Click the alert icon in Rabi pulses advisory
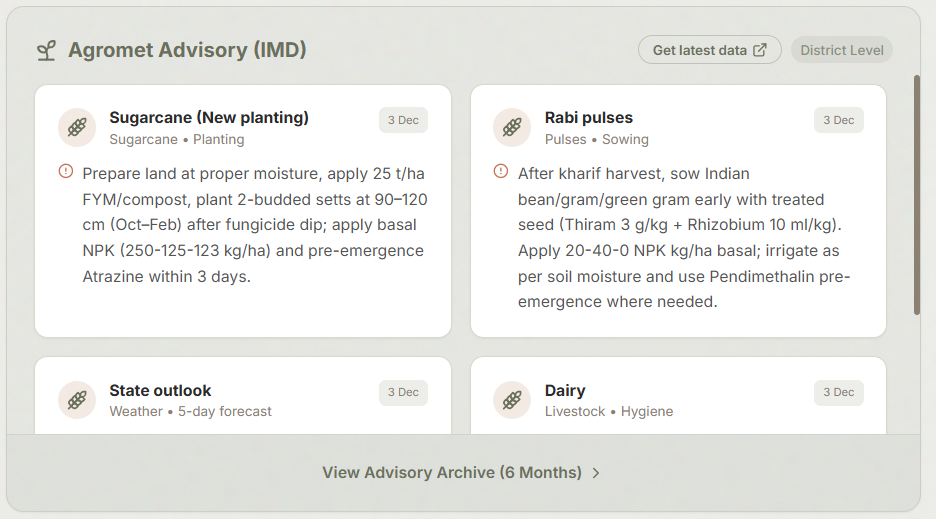 [501, 171]
